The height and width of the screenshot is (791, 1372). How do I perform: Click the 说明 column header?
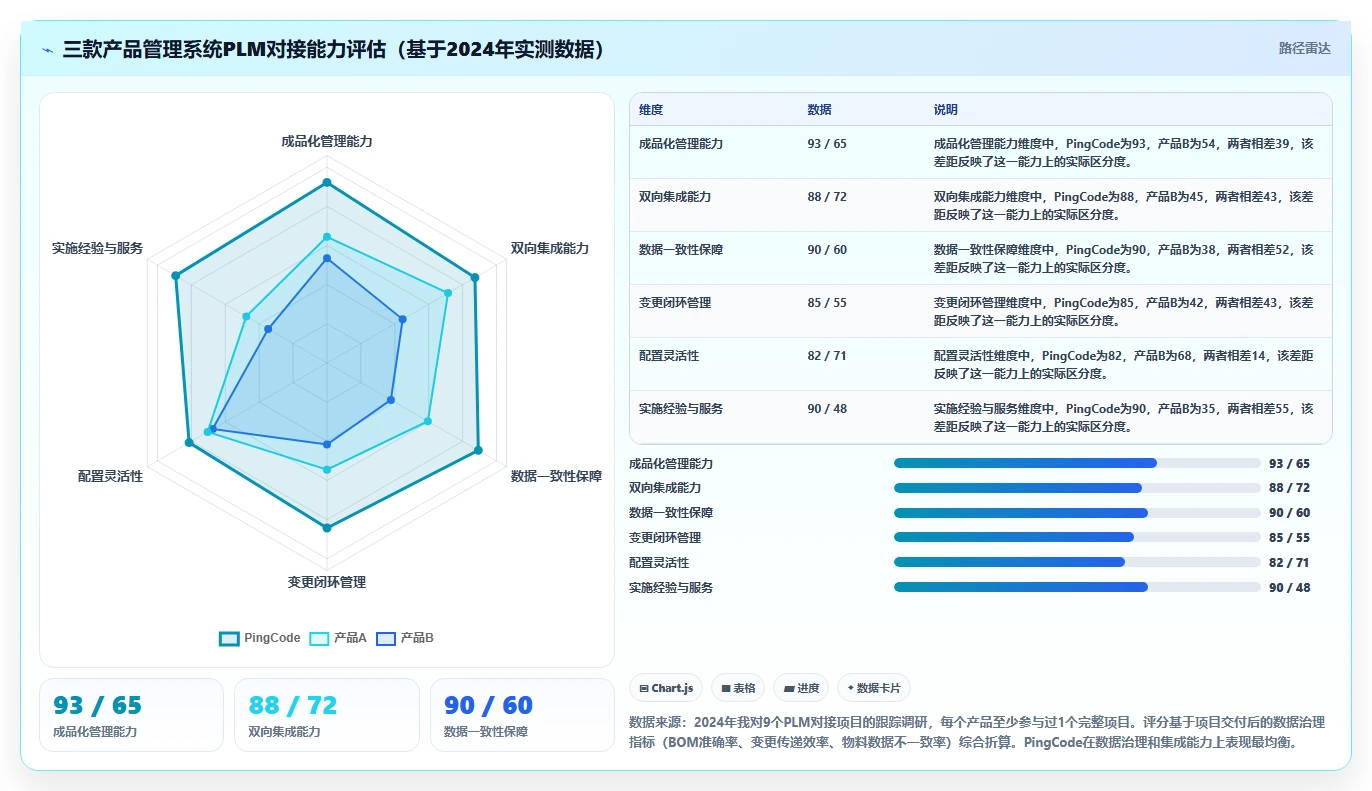[945, 110]
